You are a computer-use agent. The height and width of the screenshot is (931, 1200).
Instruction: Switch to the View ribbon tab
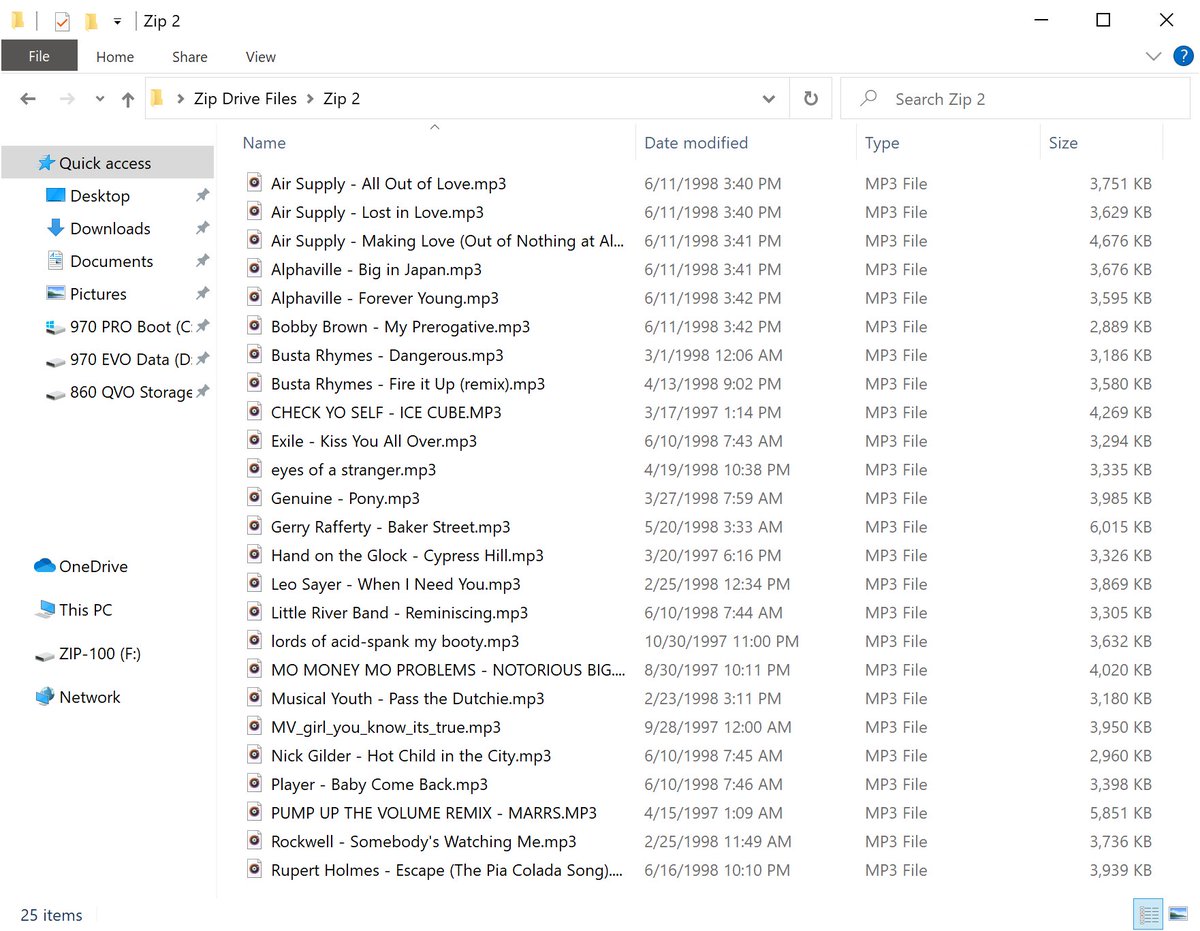point(260,57)
